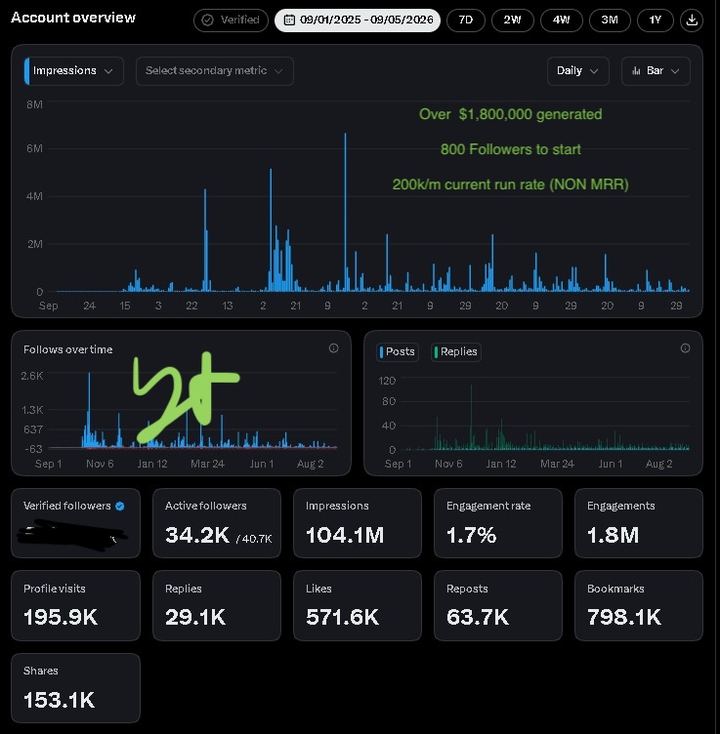Click the Active followers card
This screenshot has height=734, width=720.
pyautogui.click(x=217, y=523)
